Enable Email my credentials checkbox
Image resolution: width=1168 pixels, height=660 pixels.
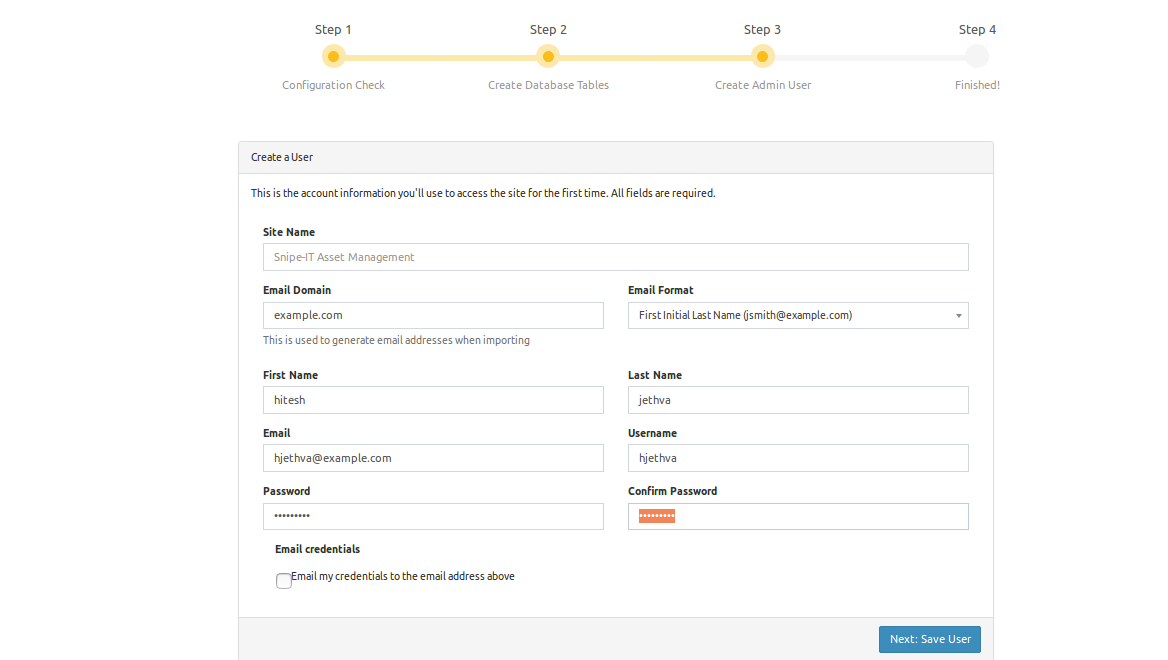pos(284,580)
